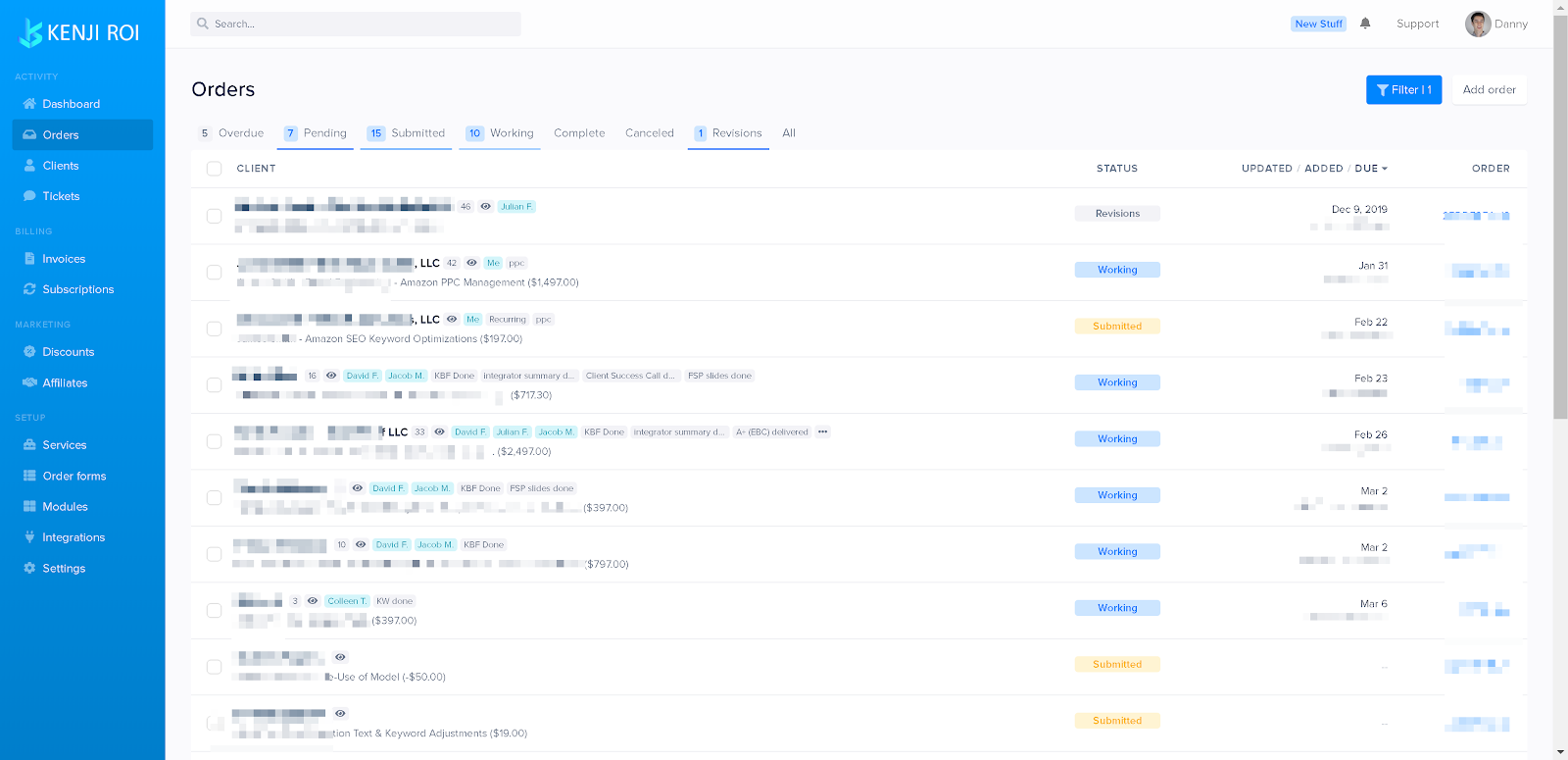This screenshot has height=760, width=1568.
Task: Open notifications bell
Action: (1365, 24)
